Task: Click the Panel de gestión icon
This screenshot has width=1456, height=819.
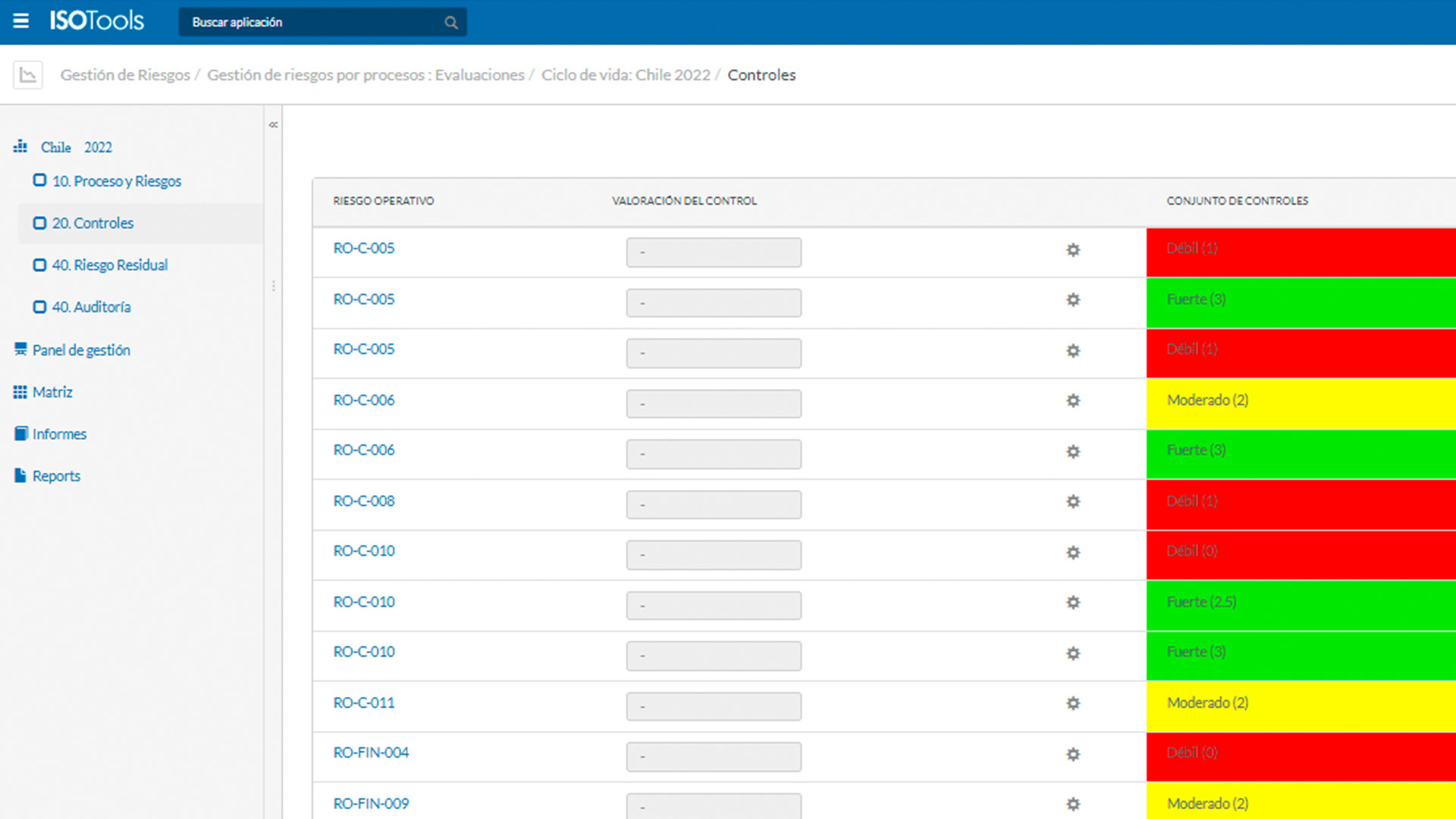Action: tap(20, 349)
